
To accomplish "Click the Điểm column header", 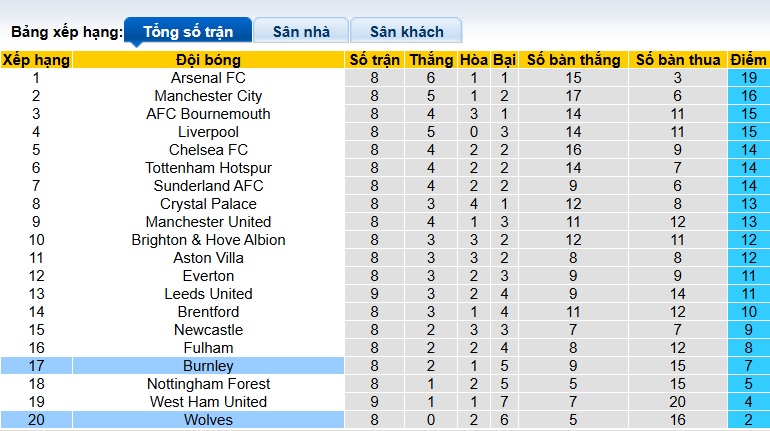I will tap(747, 60).
